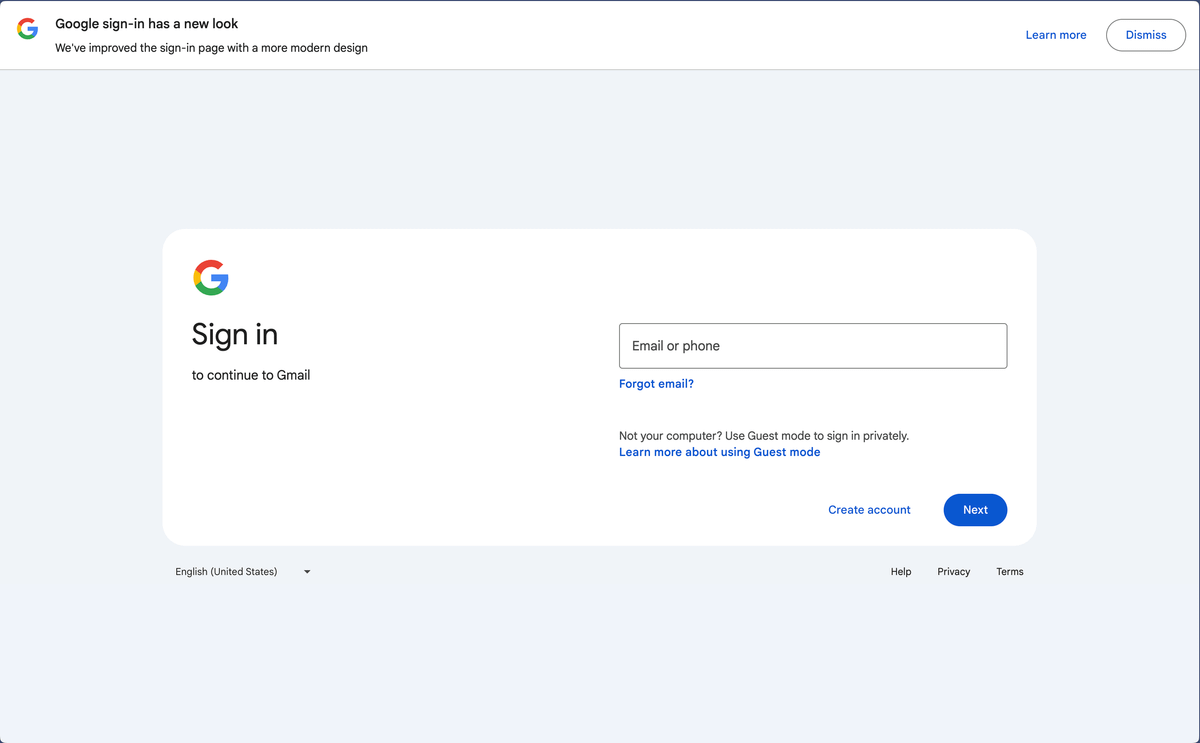Dismiss the new look banner

pyautogui.click(x=1146, y=35)
